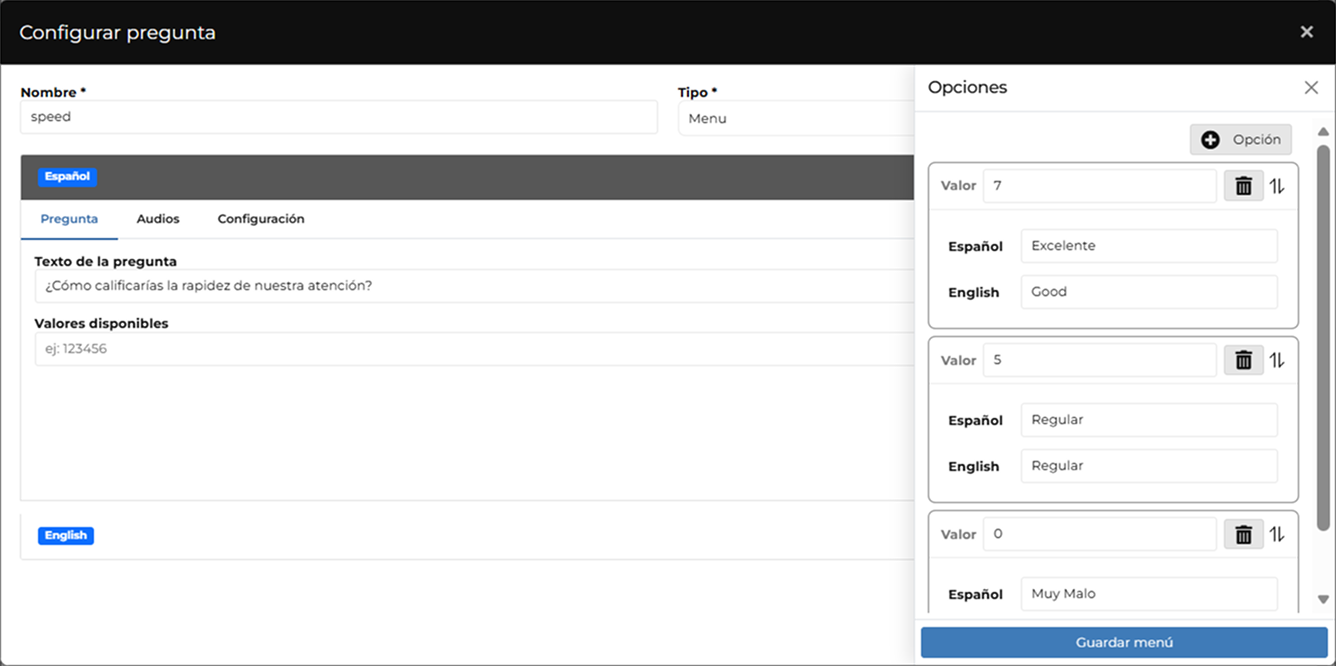Focus the Valores disponibles input
The image size is (1336, 666).
pos(475,349)
